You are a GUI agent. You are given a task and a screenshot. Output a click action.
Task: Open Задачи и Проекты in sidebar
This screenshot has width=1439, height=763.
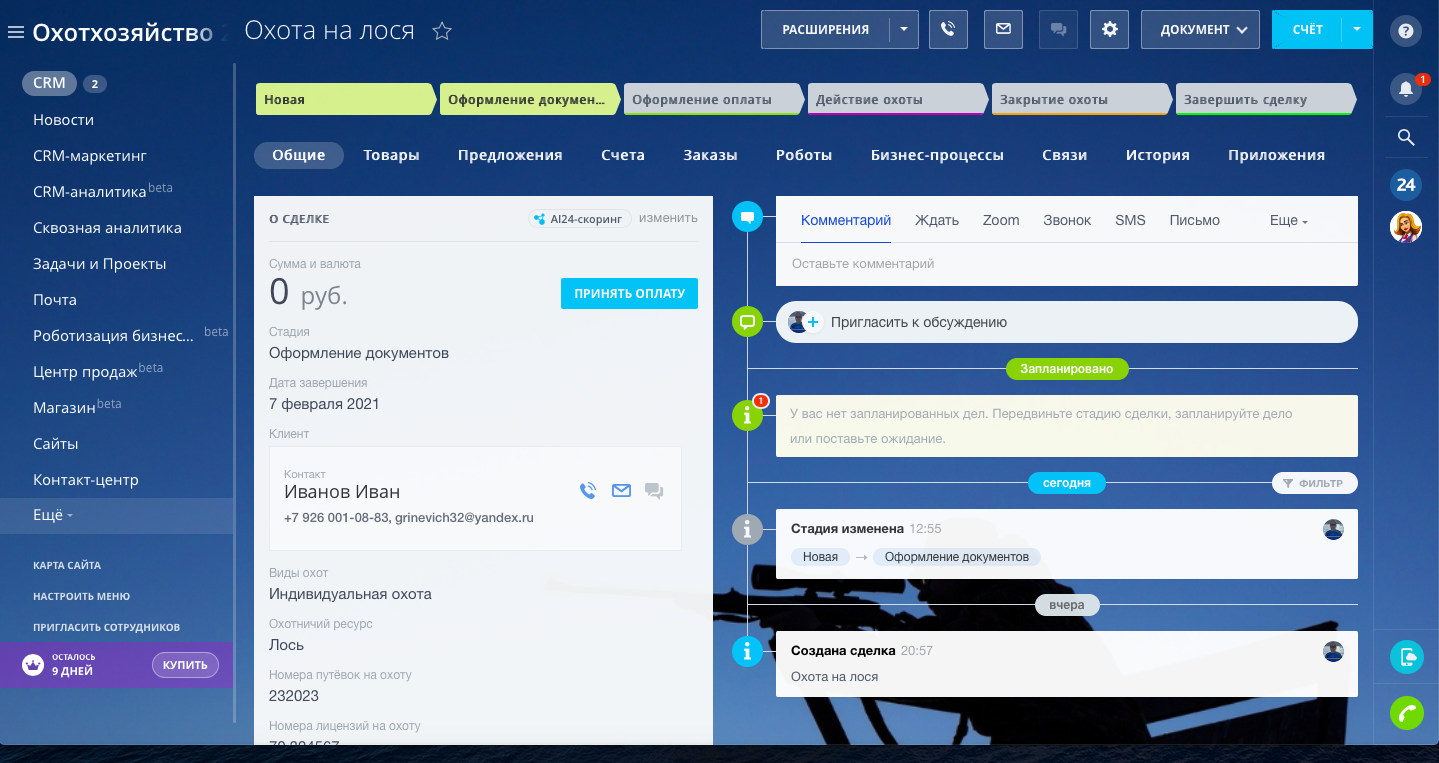100,264
